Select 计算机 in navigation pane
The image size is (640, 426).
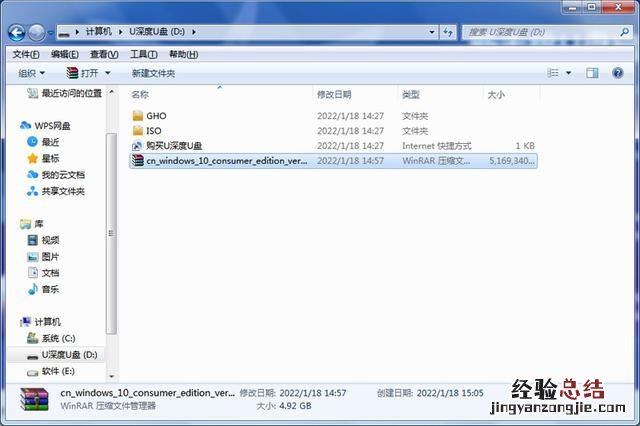[x=40, y=322]
